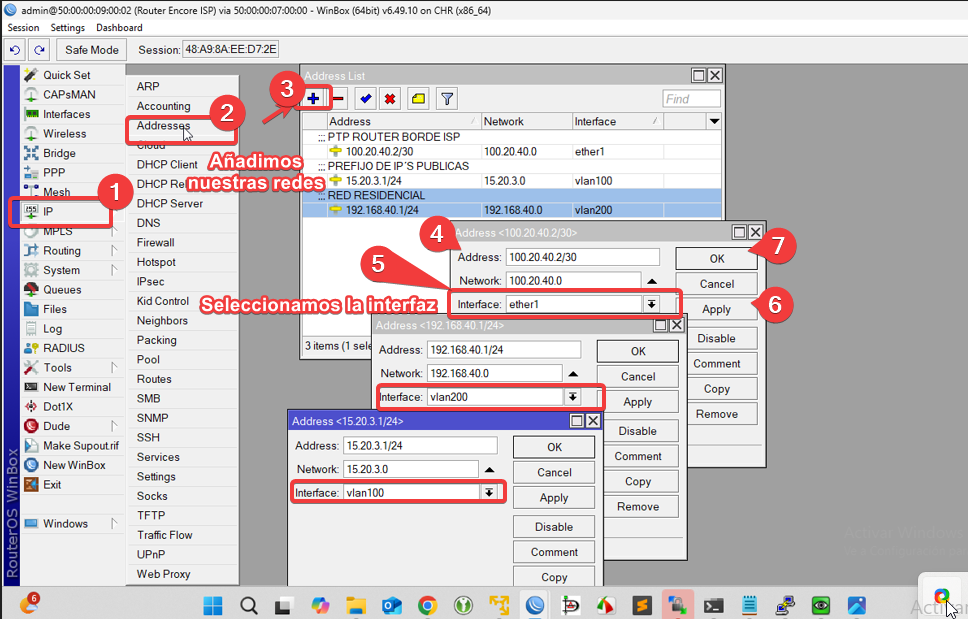Click the Undo arrow in WinBox toolbar
Image resolution: width=968 pixels, height=619 pixels.
pos(16,50)
